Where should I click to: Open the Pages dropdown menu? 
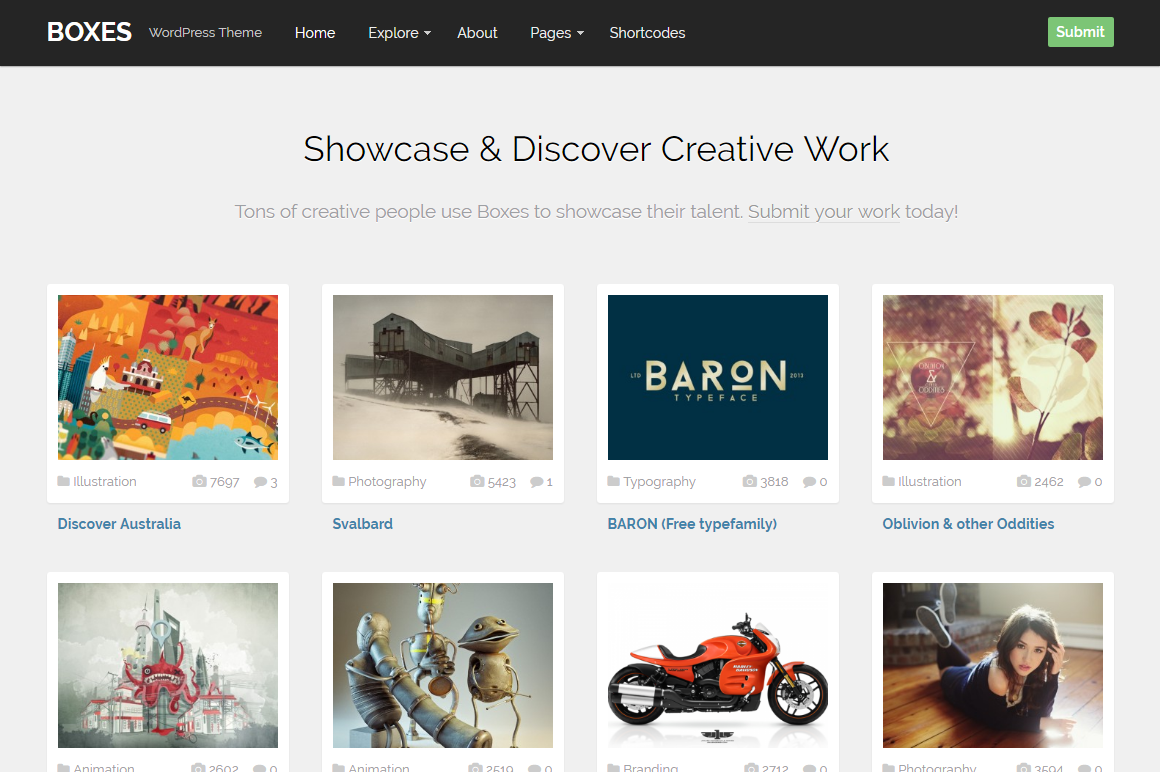[x=556, y=33]
